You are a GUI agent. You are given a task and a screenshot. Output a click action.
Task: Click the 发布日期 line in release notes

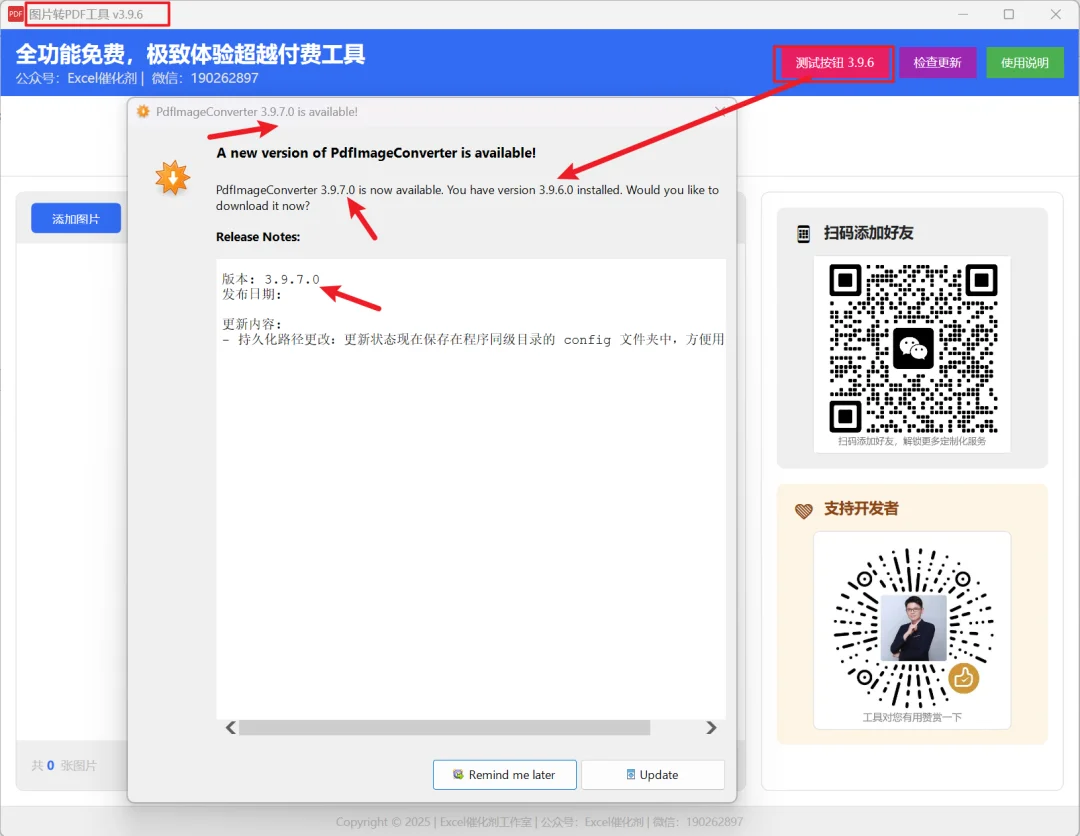click(251, 294)
